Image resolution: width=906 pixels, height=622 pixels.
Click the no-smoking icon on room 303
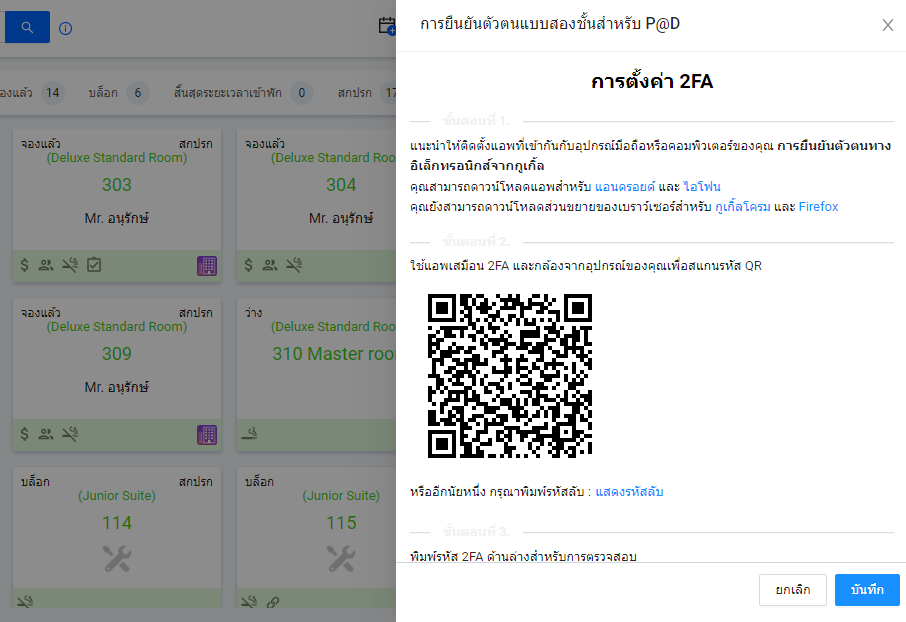coord(70,265)
